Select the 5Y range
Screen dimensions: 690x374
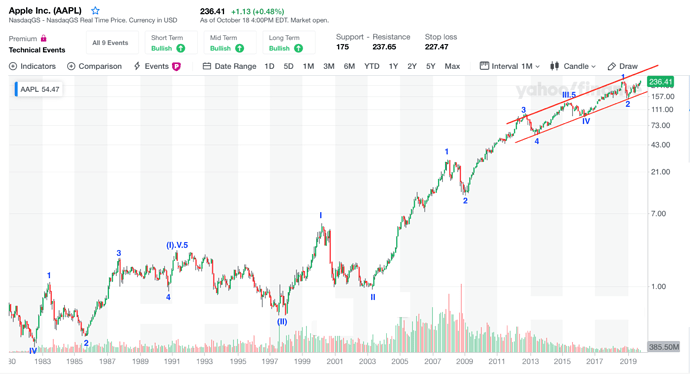[x=430, y=66]
